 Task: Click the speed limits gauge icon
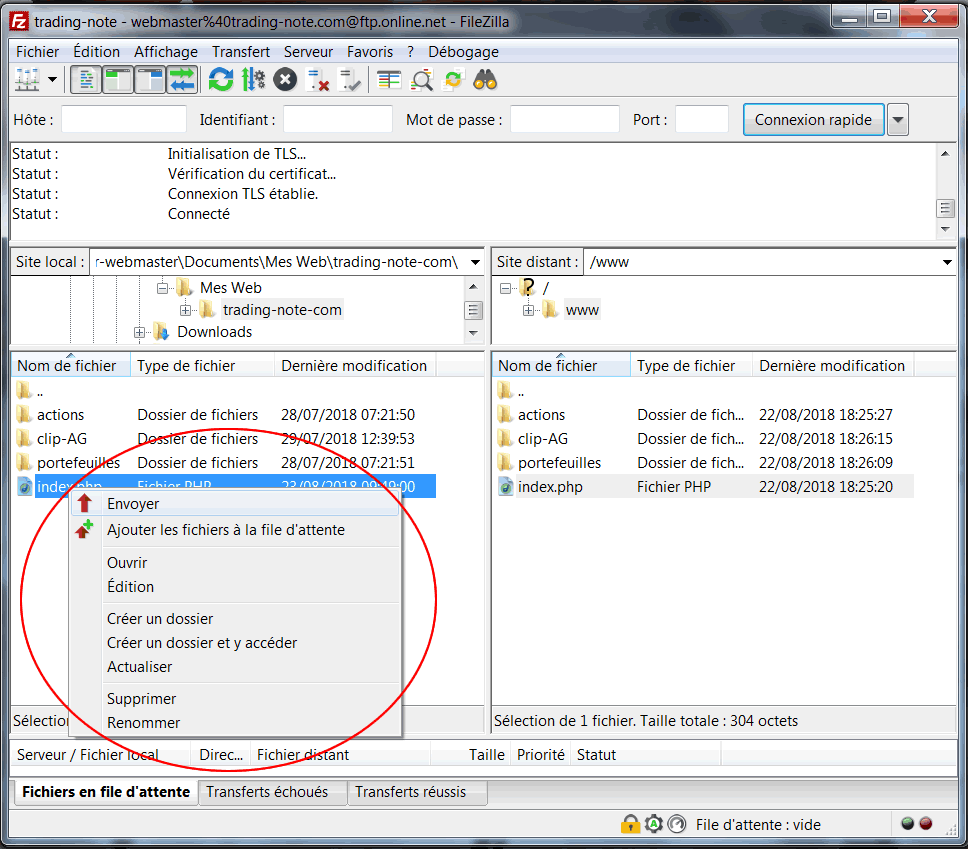(677, 824)
